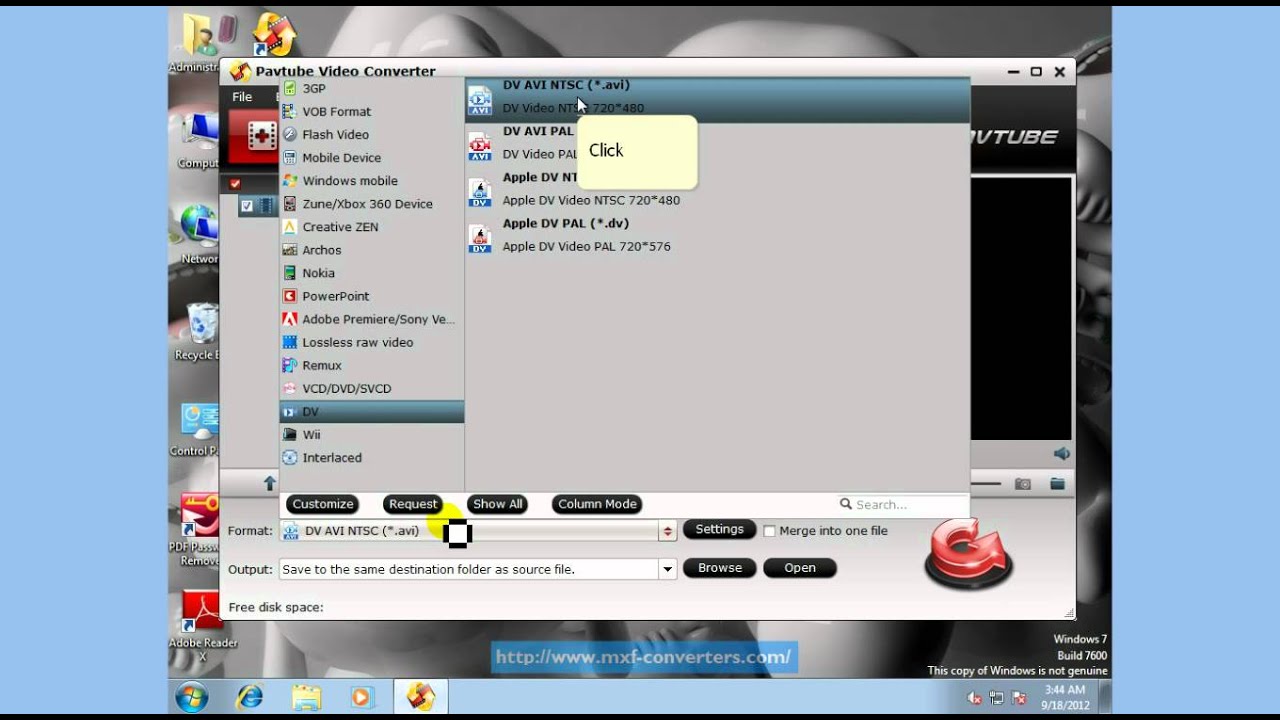The image size is (1280, 720).
Task: Click the 3GP category icon
Action: point(290,88)
